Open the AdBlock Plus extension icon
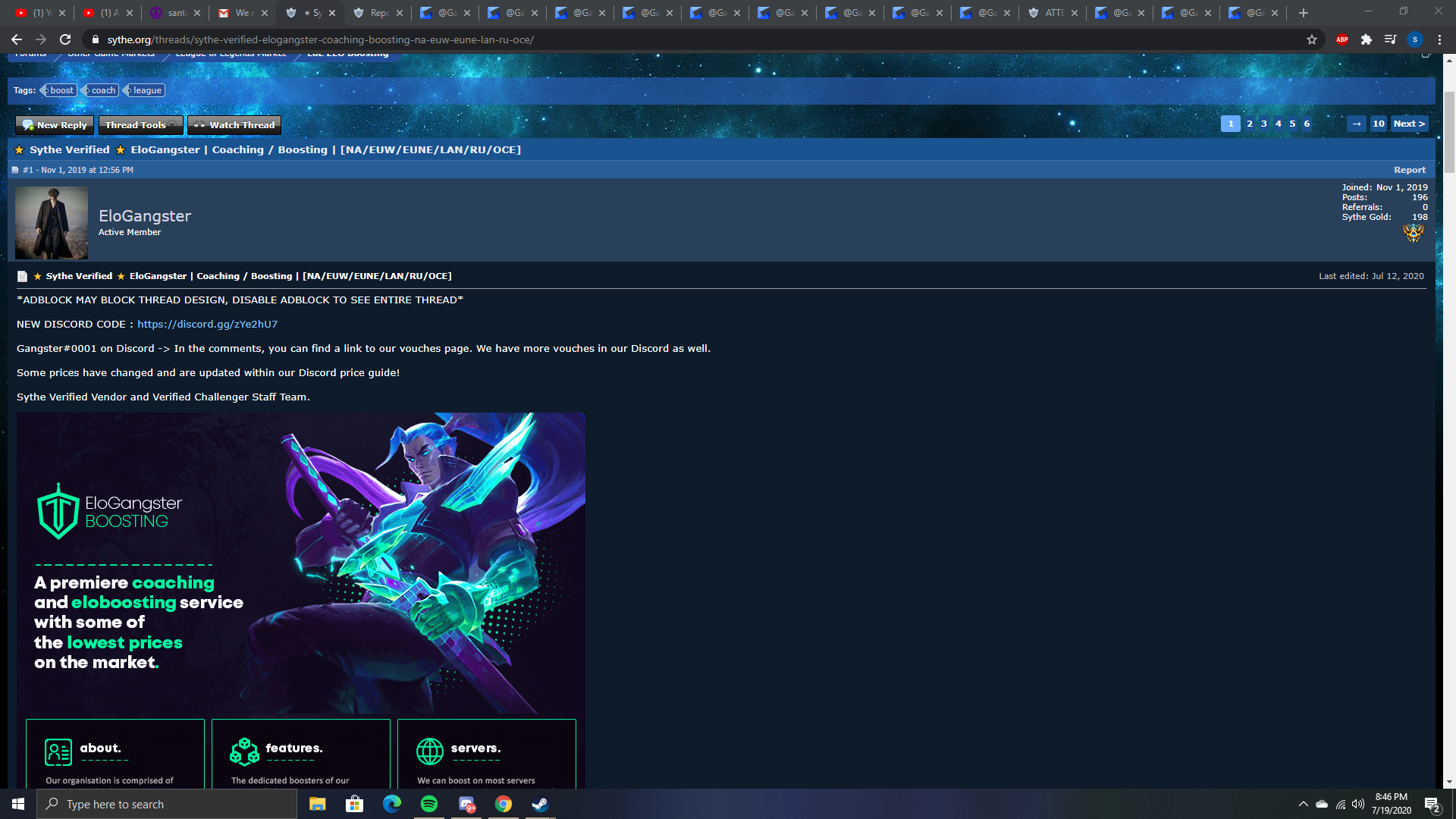 pyautogui.click(x=1341, y=39)
